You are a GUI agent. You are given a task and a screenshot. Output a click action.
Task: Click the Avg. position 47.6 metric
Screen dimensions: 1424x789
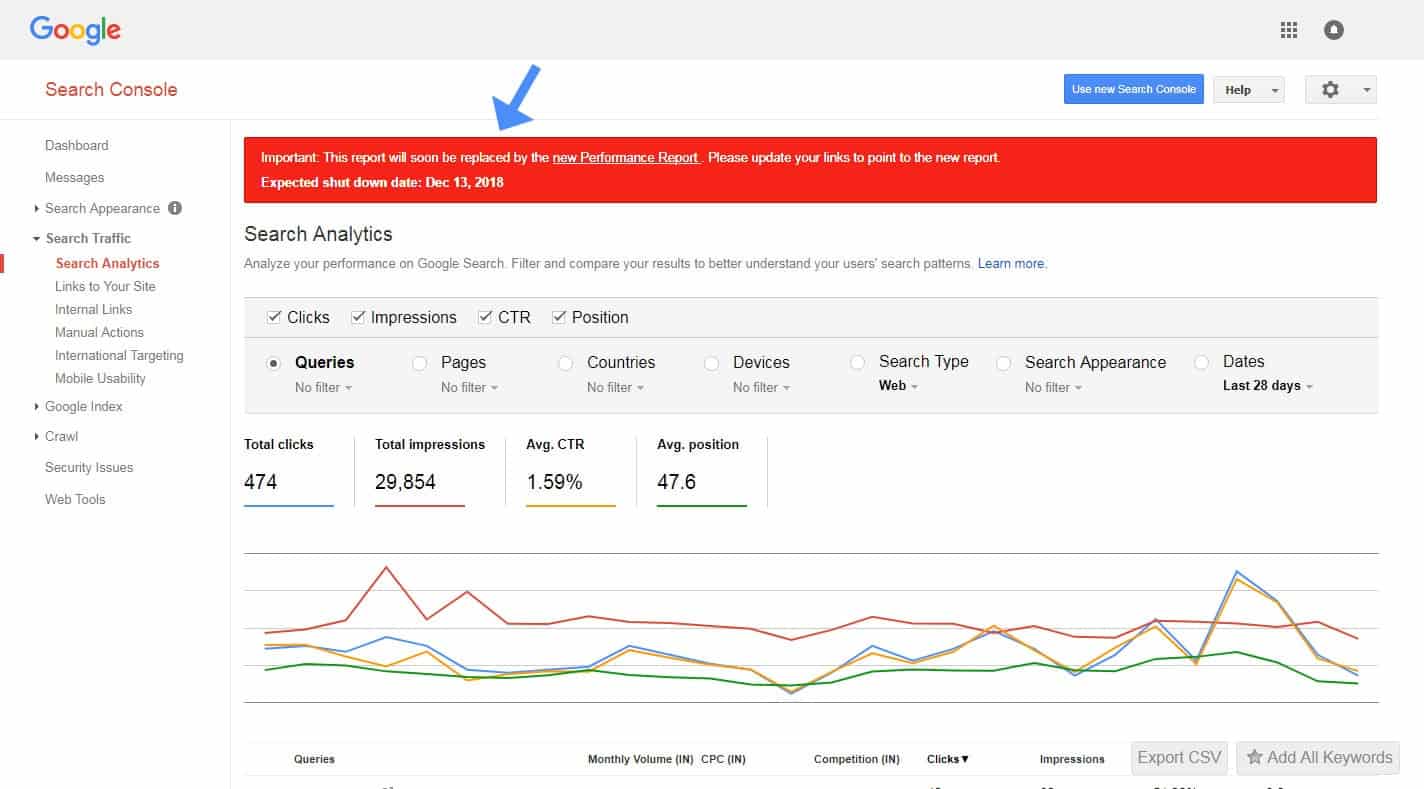click(702, 470)
